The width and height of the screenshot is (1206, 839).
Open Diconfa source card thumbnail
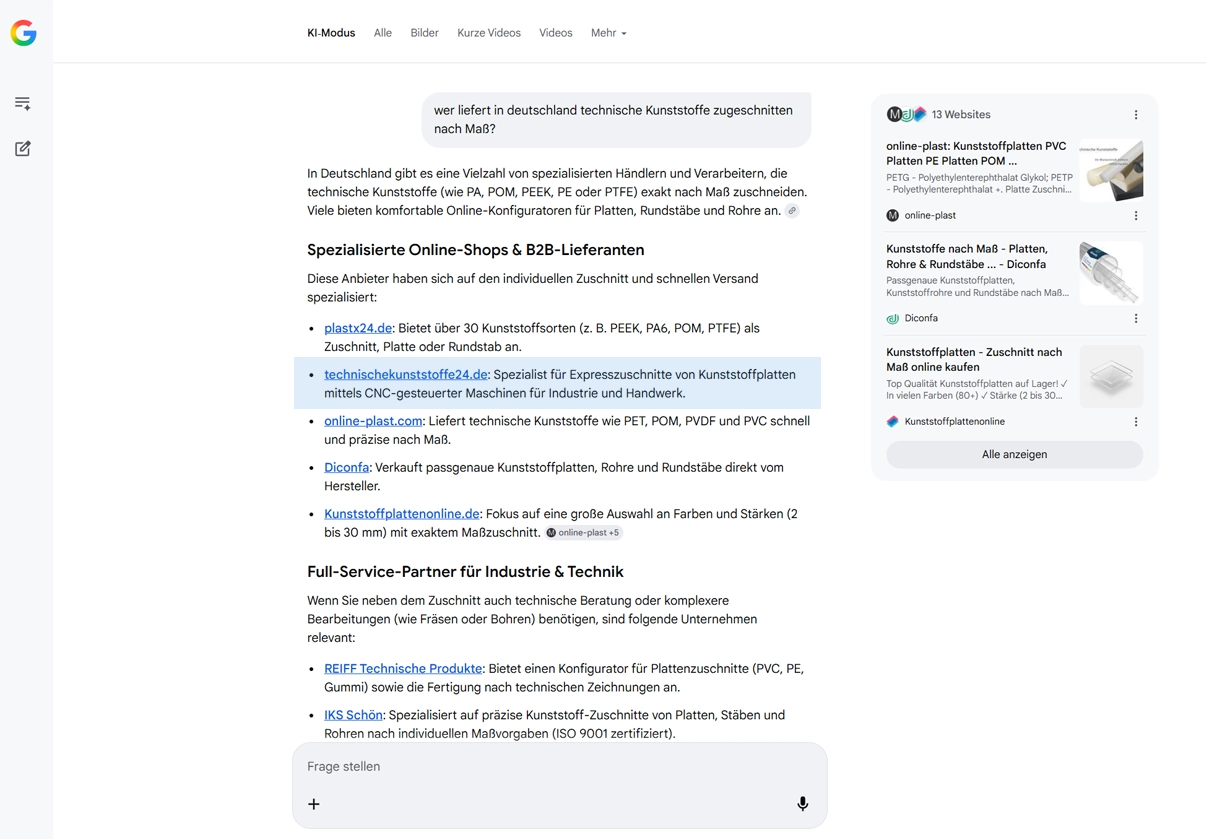[x=1110, y=272]
